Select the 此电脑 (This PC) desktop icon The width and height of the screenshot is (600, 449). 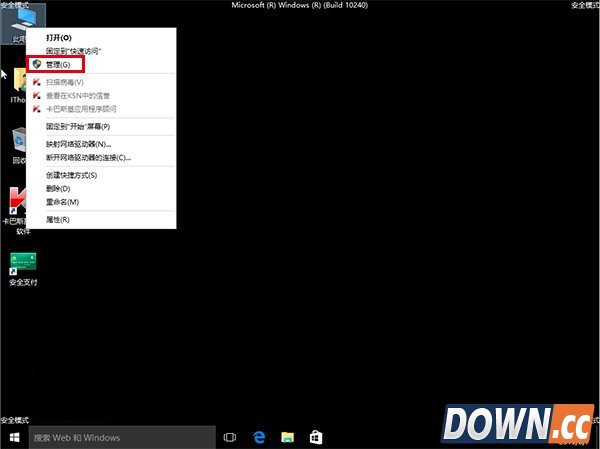point(18,24)
